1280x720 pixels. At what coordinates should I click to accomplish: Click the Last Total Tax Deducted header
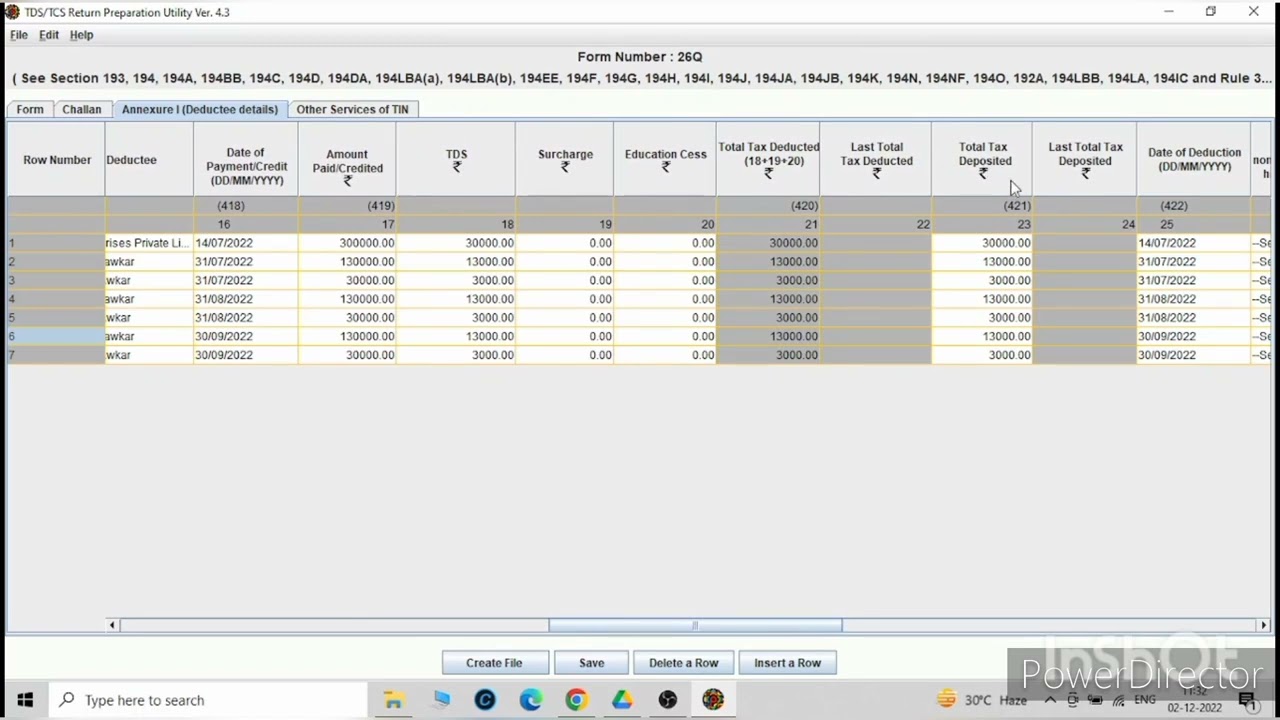876,160
